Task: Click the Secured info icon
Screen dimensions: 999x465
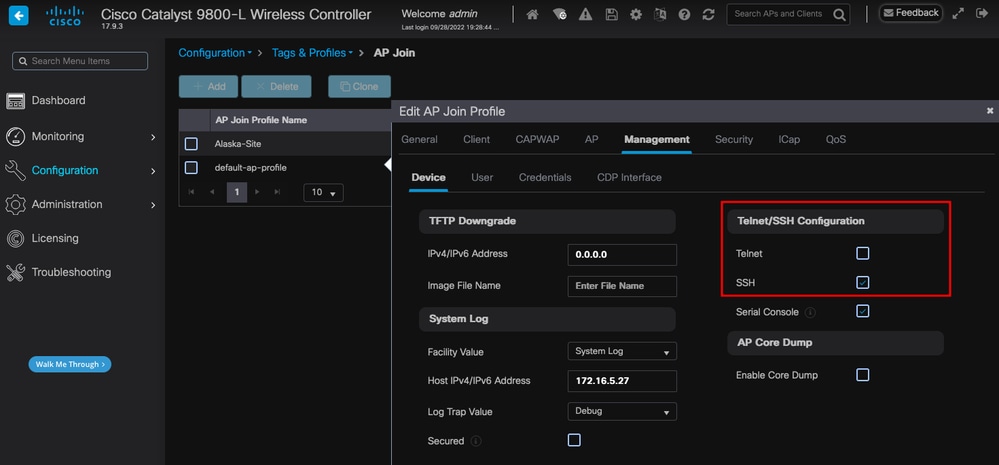Action: [476, 441]
